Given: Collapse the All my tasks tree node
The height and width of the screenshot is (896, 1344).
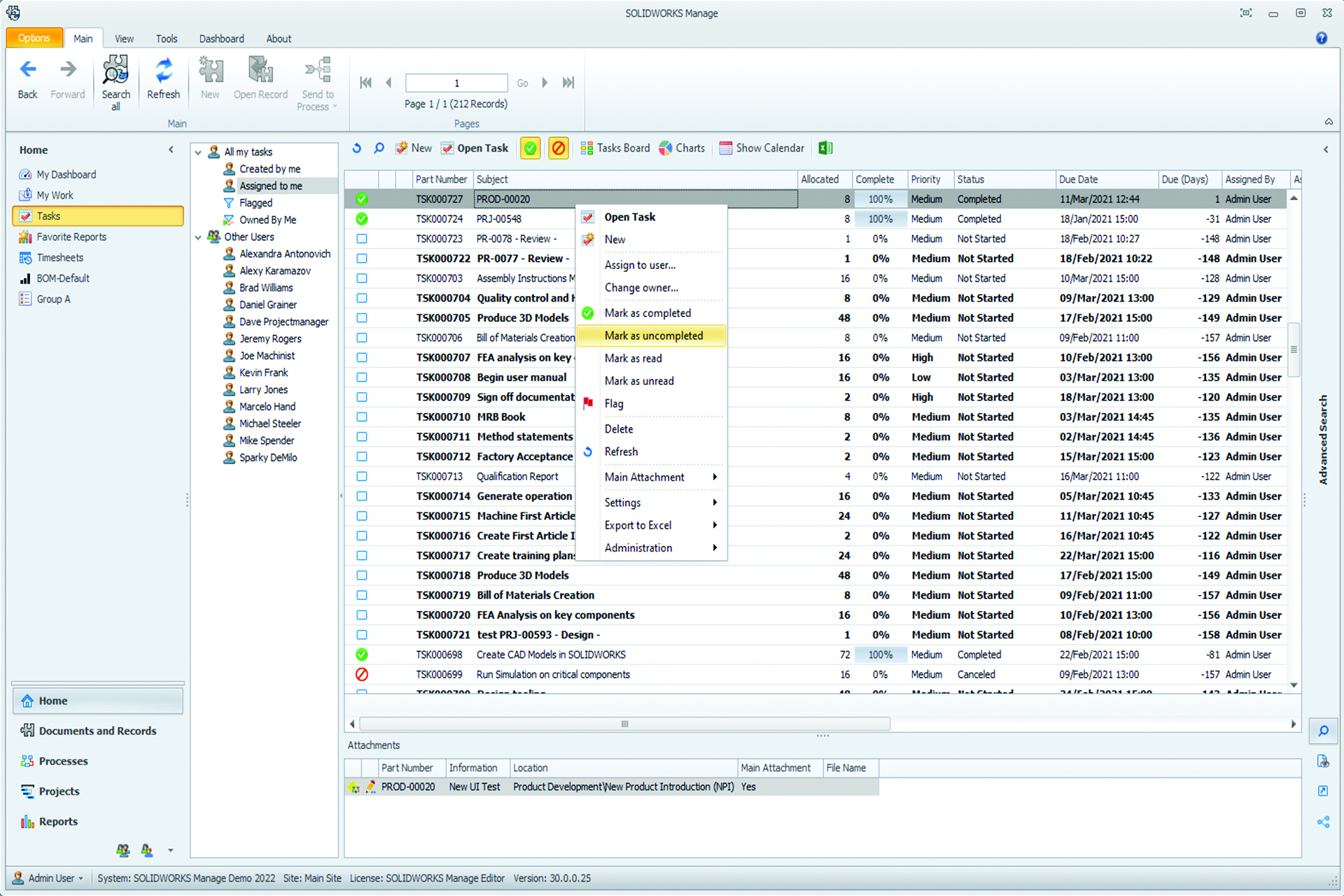Looking at the screenshot, I should pyautogui.click(x=198, y=152).
